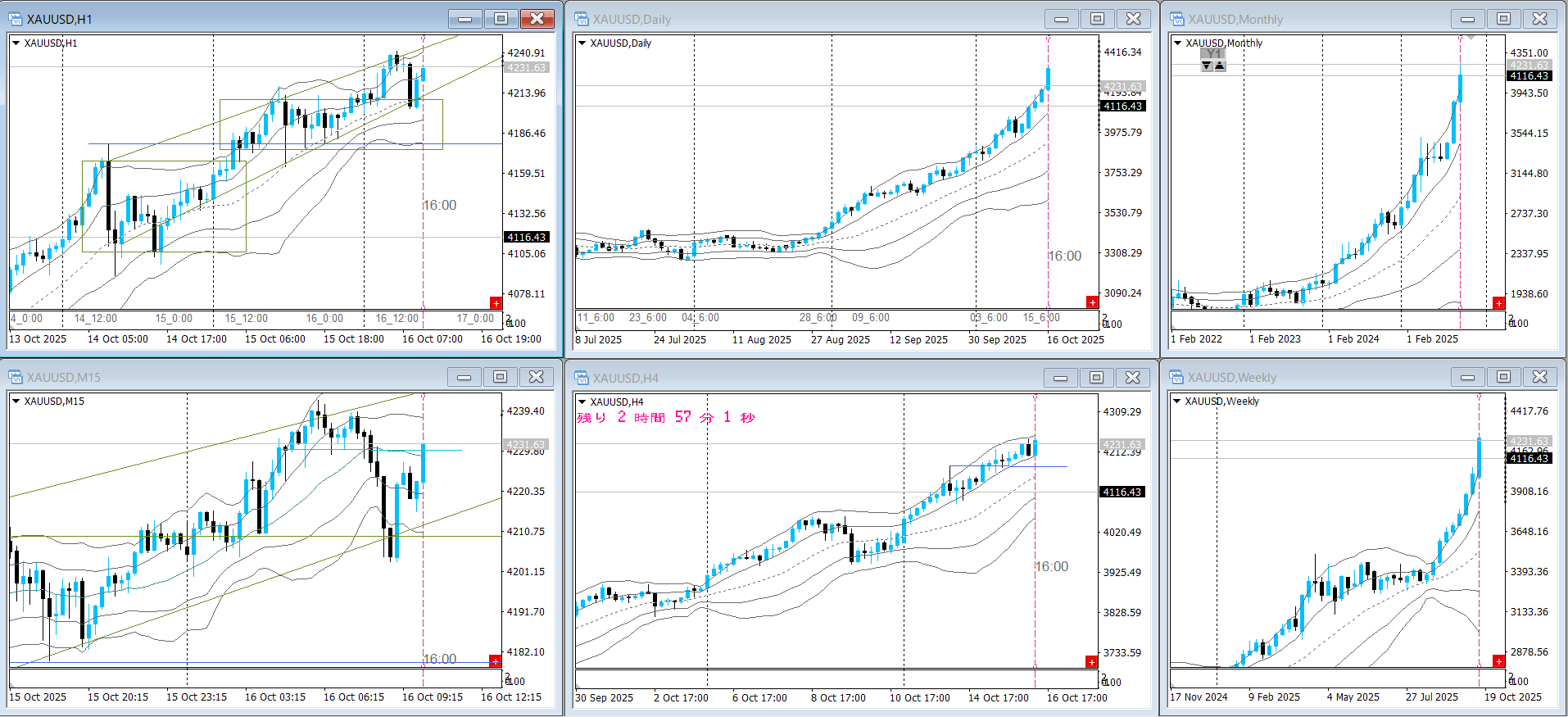The image size is (1568, 717).
Task: Click the red plus icon in H1 chart
Action: pos(496,303)
